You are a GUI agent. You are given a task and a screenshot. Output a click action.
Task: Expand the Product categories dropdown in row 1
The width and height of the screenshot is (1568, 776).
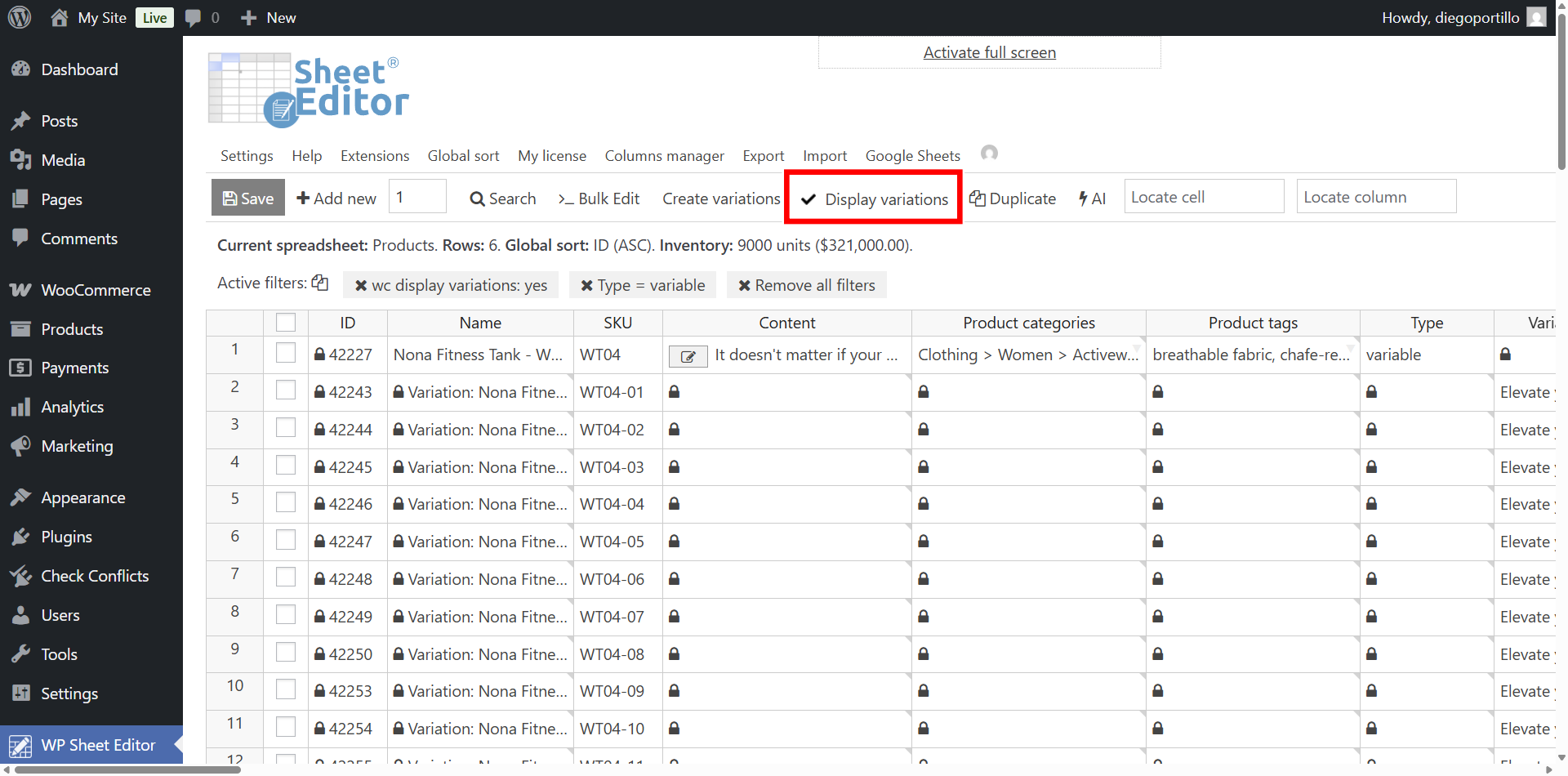coord(1136,349)
